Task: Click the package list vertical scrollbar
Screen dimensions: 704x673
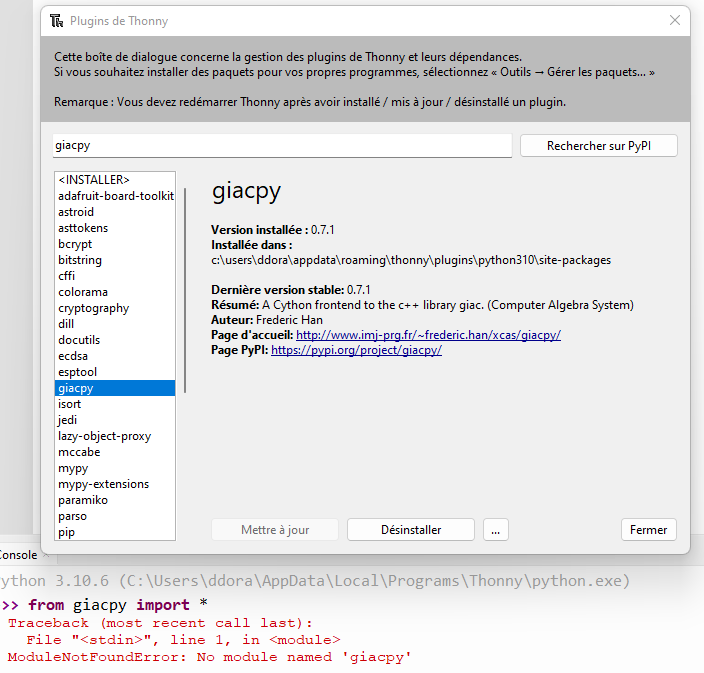Action: pos(185,291)
